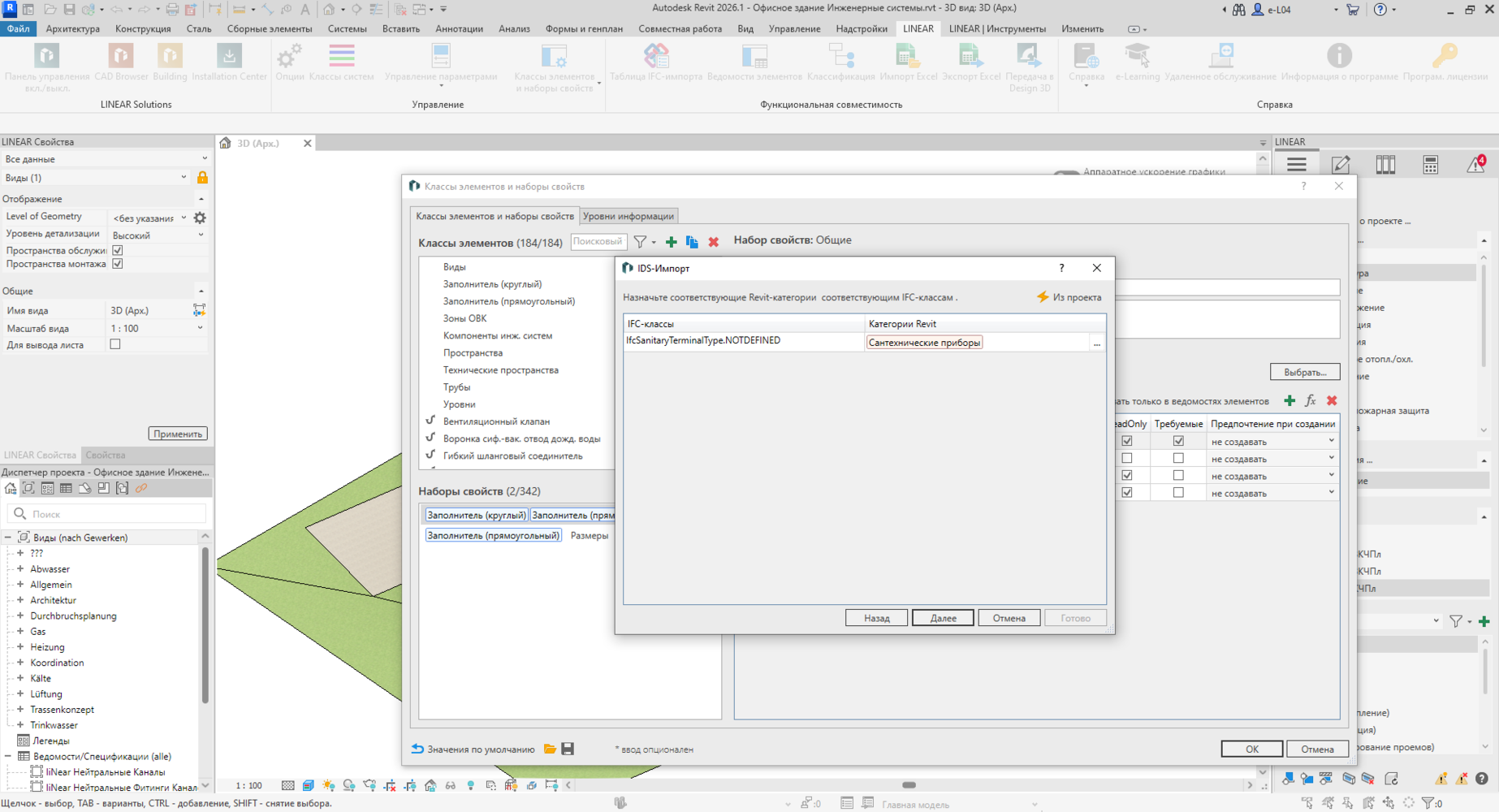
Task: Click the fx formula icon
Action: [x=1310, y=401]
